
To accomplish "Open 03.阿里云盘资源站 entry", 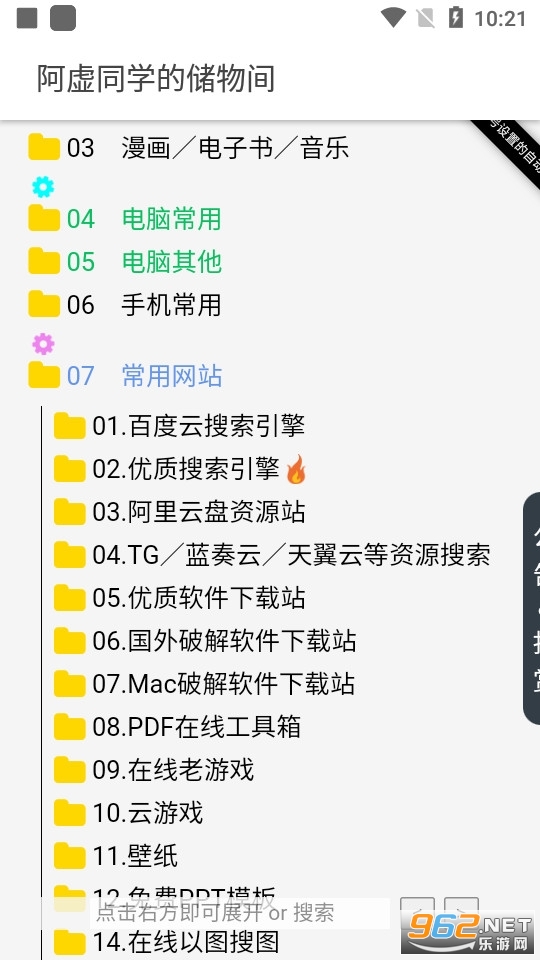I will coord(179,512).
